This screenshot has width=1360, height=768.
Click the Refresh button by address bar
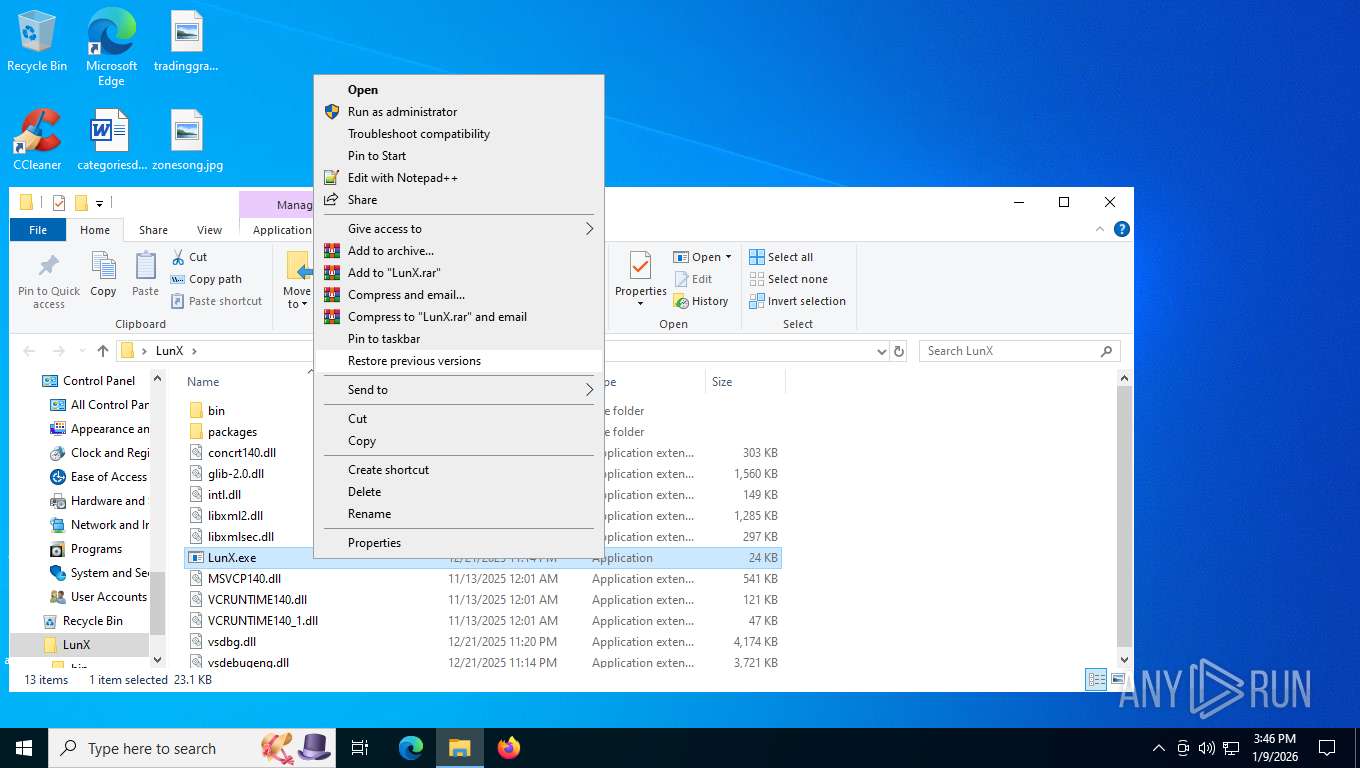pos(899,351)
